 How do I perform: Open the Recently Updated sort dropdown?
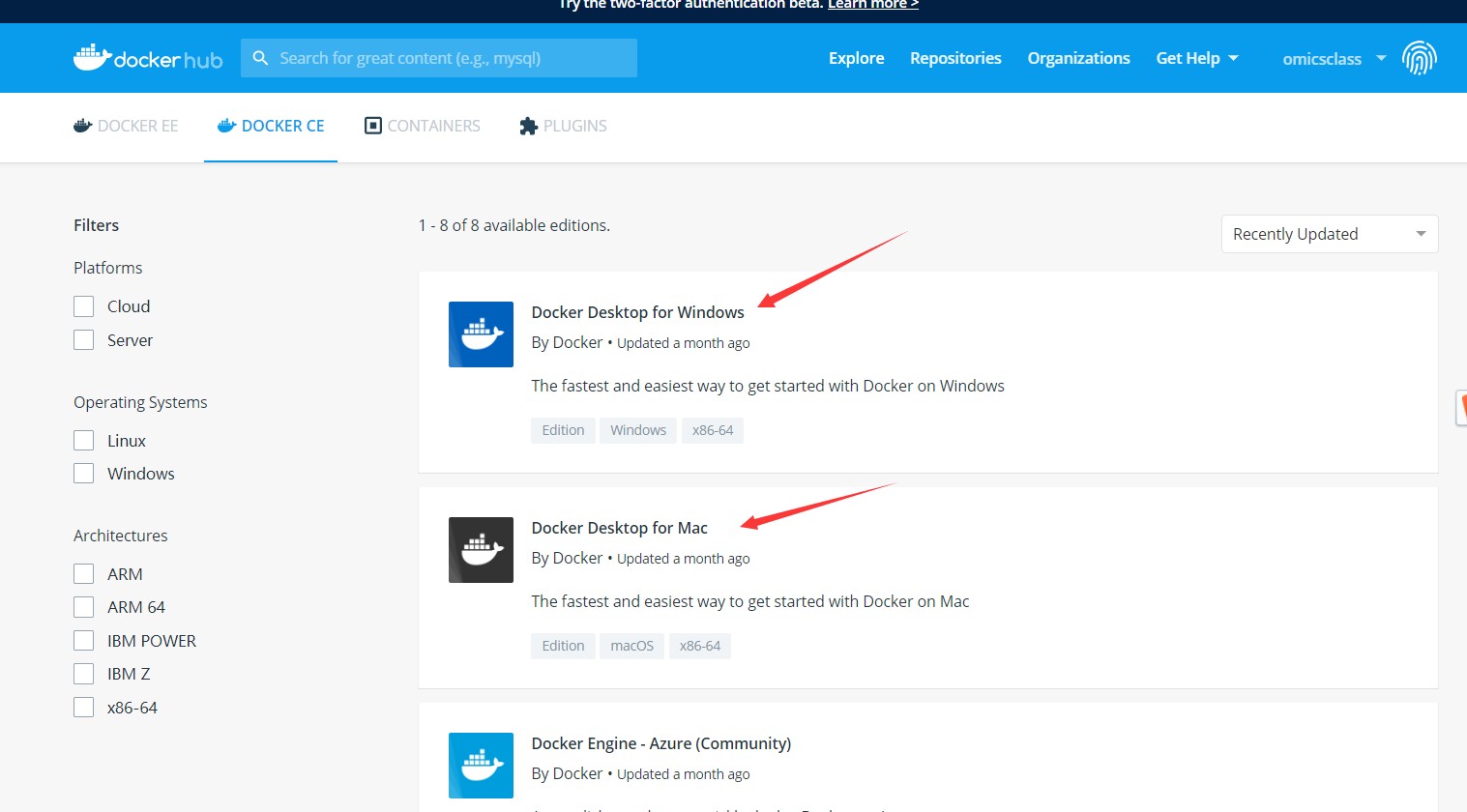[x=1330, y=234]
